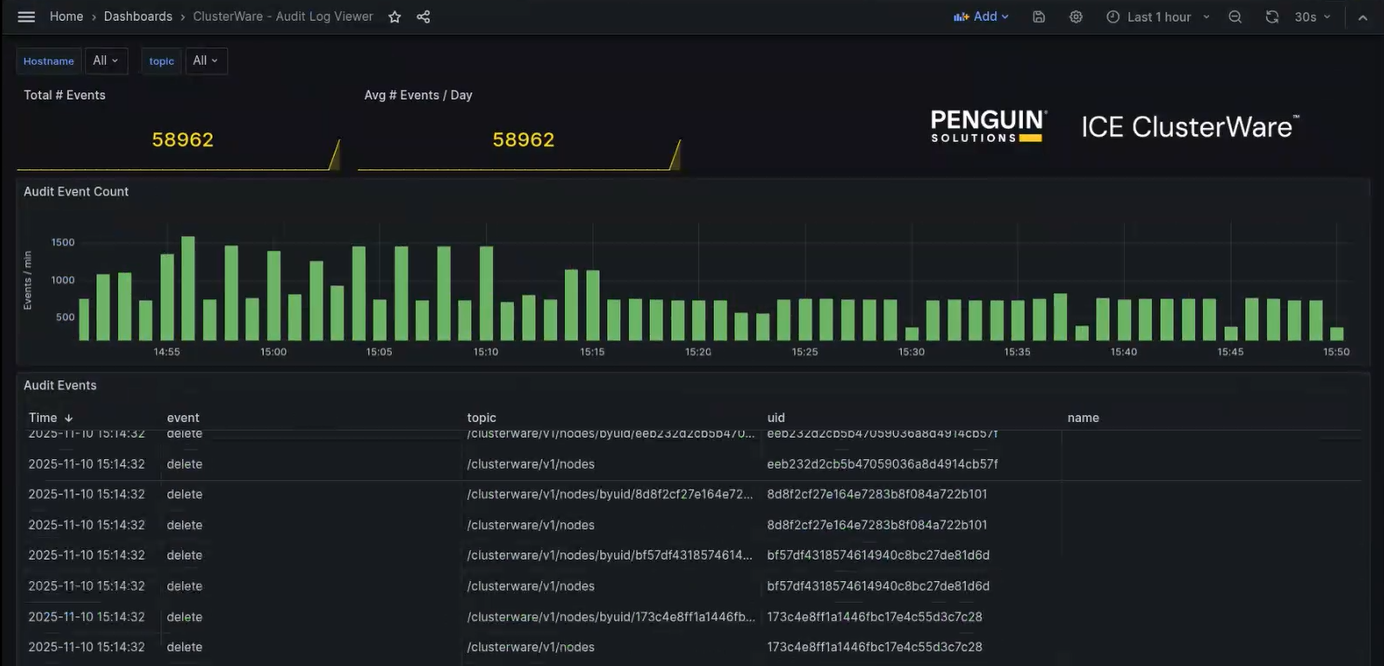Image resolution: width=1384 pixels, height=666 pixels.
Task: Toggle sorting on the uid column header
Action: [x=775, y=417]
